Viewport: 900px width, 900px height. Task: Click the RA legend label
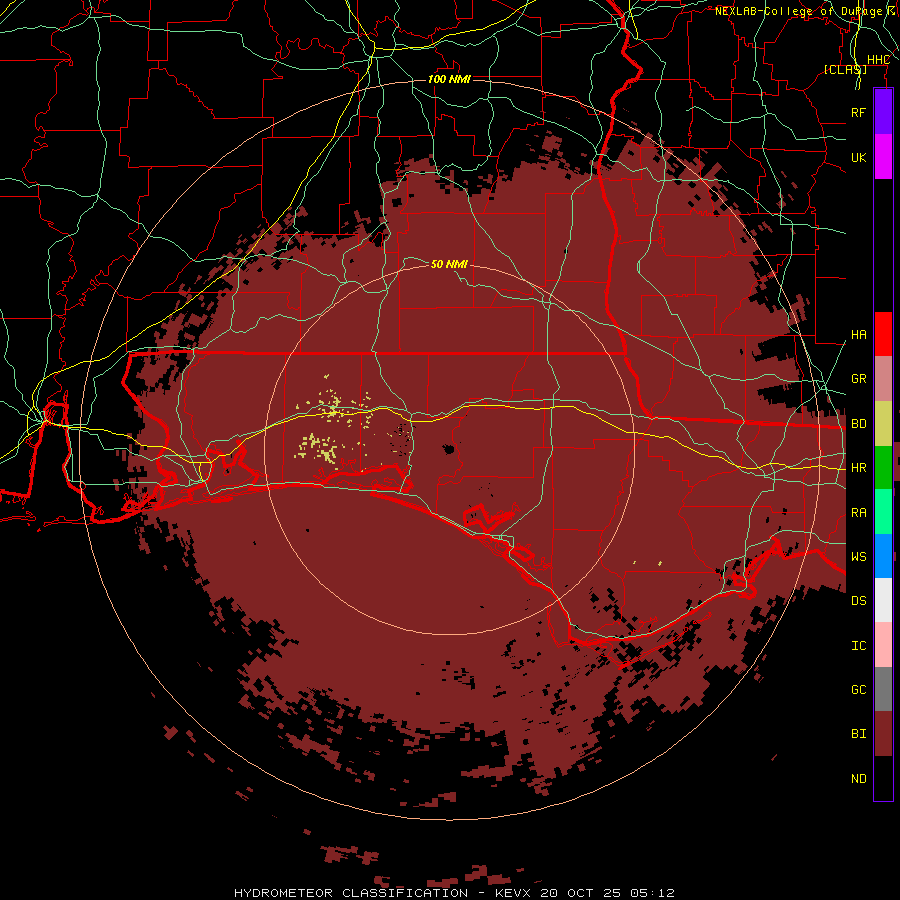[858, 513]
